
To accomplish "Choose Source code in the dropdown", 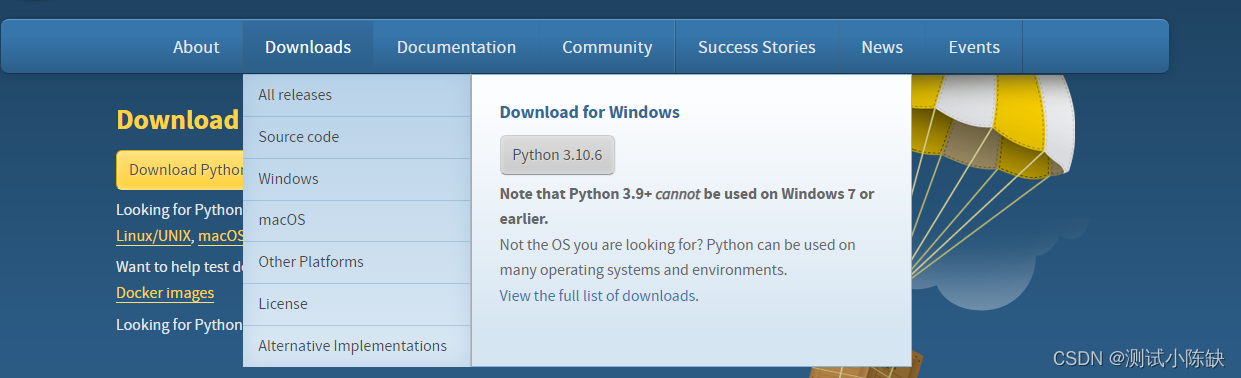I will pos(357,137).
